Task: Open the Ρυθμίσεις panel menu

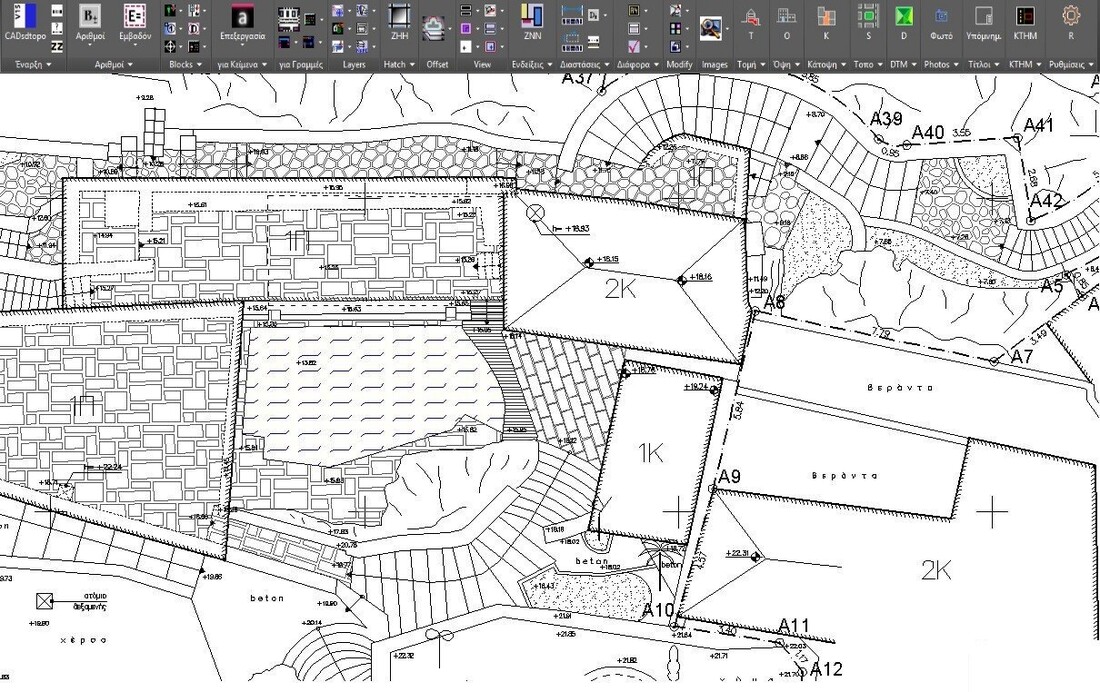Action: click(x=1073, y=64)
